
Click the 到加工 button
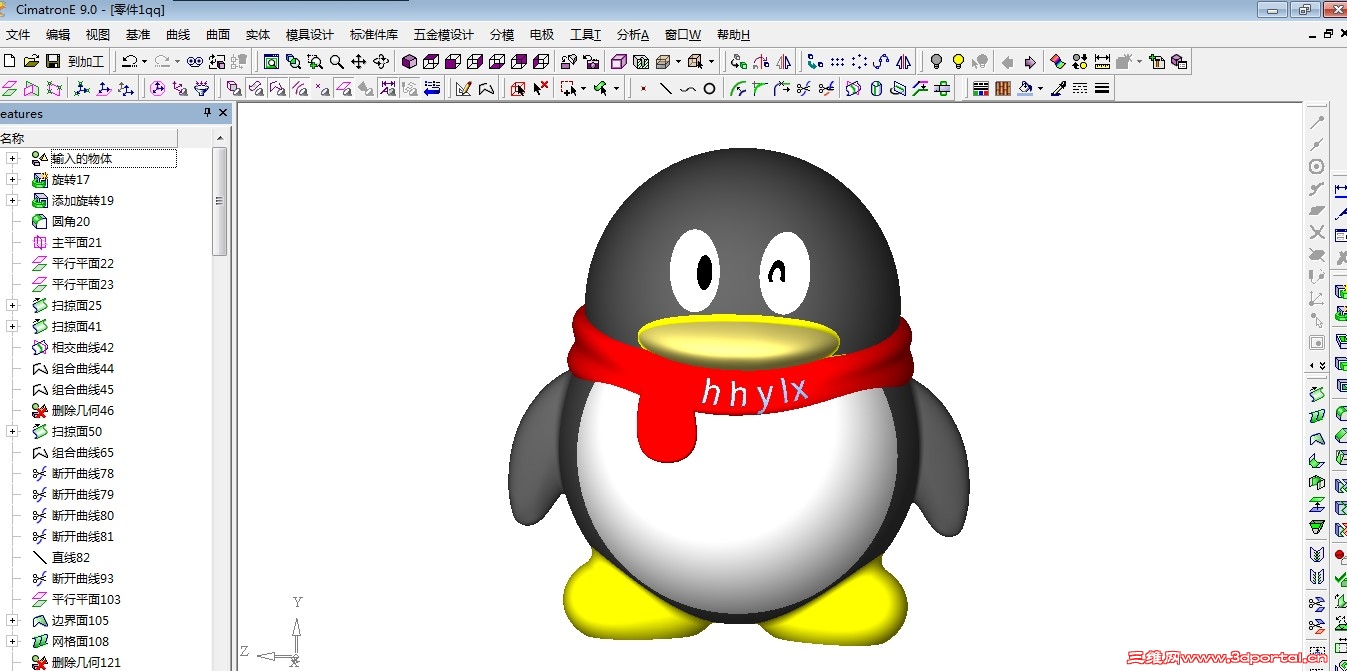coord(86,61)
